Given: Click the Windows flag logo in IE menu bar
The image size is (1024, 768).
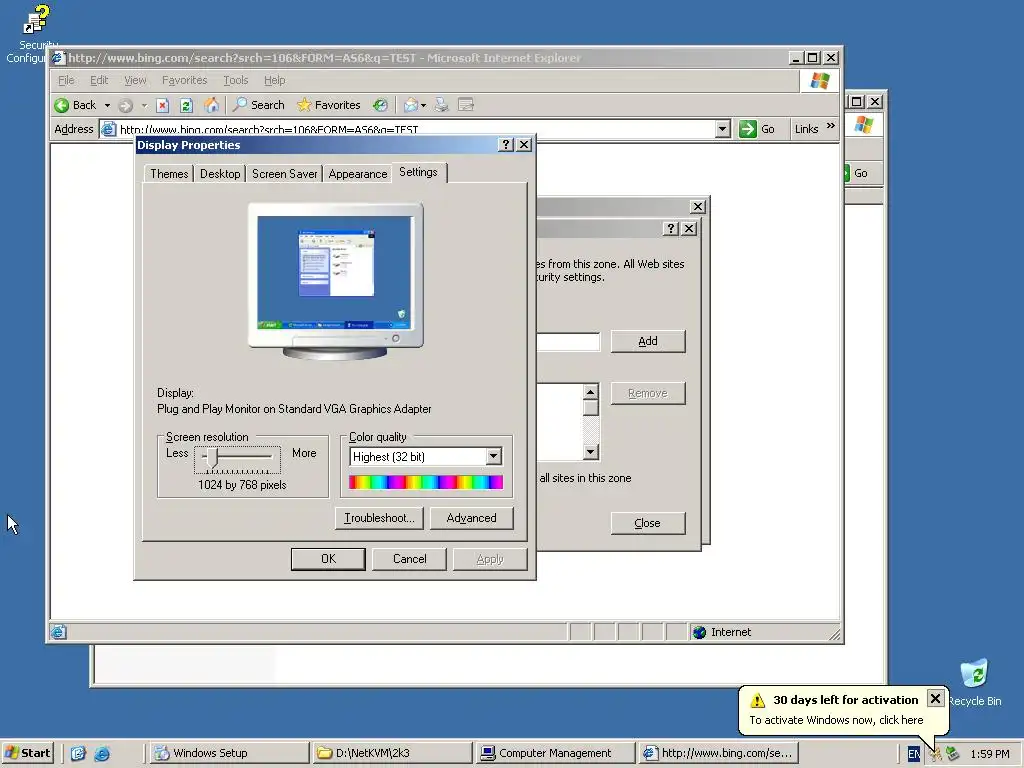Looking at the screenshot, I should pos(820,81).
